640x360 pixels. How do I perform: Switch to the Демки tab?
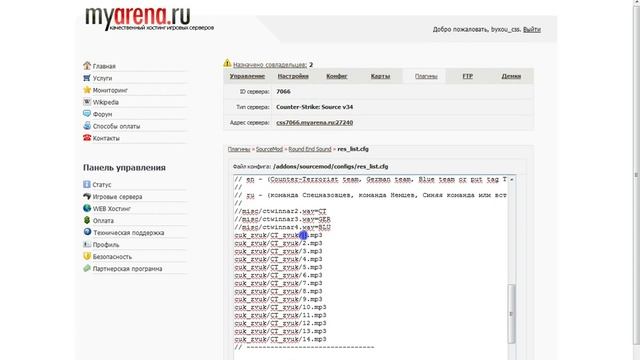(x=511, y=76)
